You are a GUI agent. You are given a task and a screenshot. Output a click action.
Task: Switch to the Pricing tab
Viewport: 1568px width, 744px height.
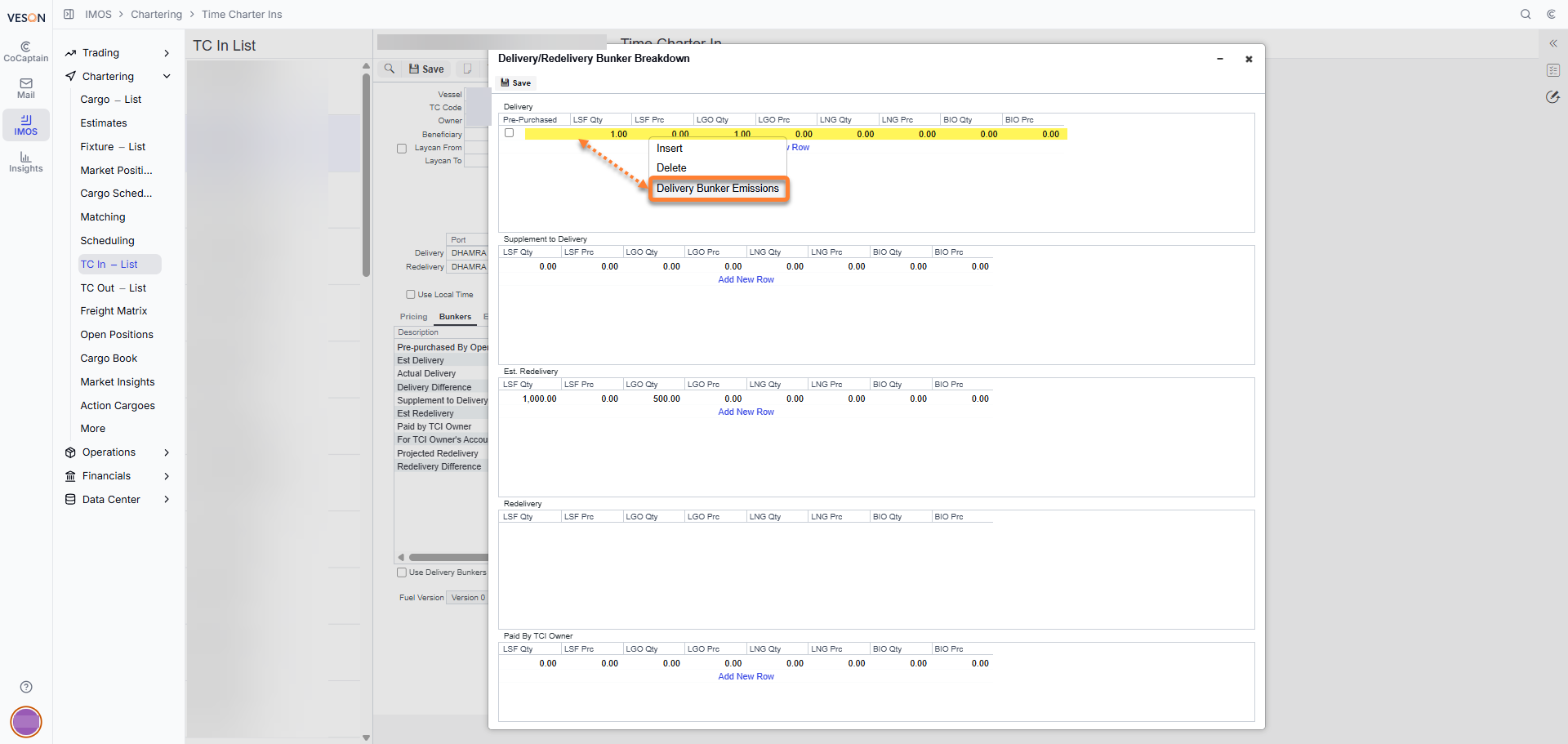(x=413, y=317)
